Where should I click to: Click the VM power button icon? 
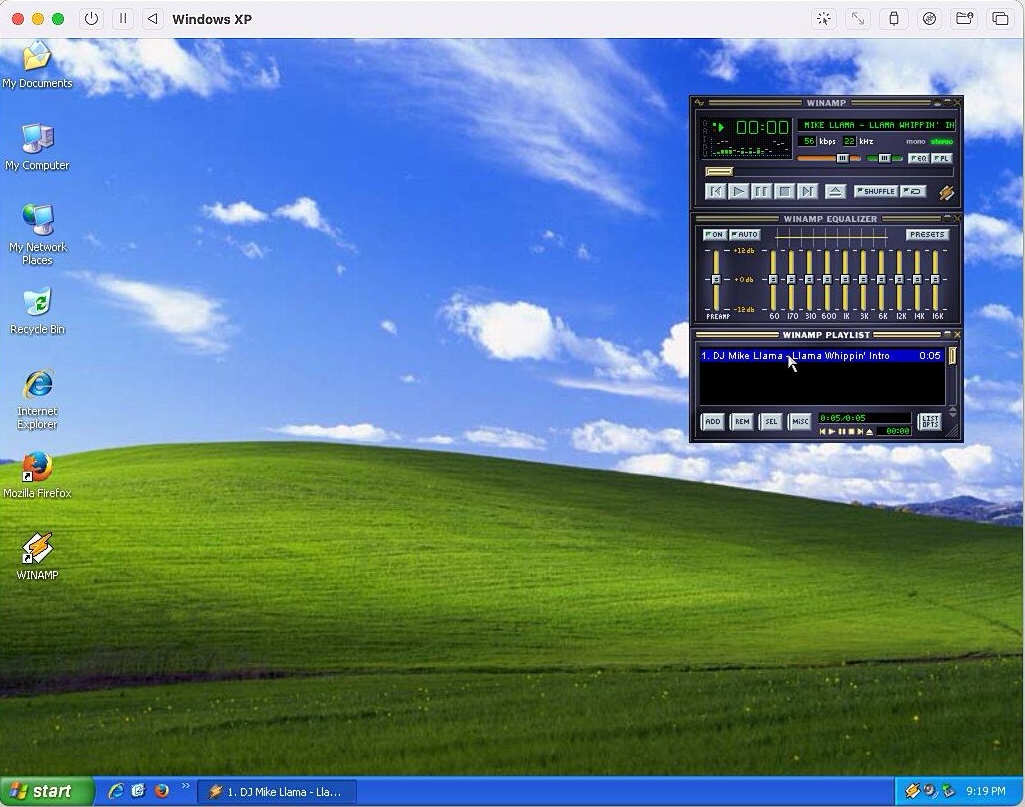pyautogui.click(x=92, y=19)
